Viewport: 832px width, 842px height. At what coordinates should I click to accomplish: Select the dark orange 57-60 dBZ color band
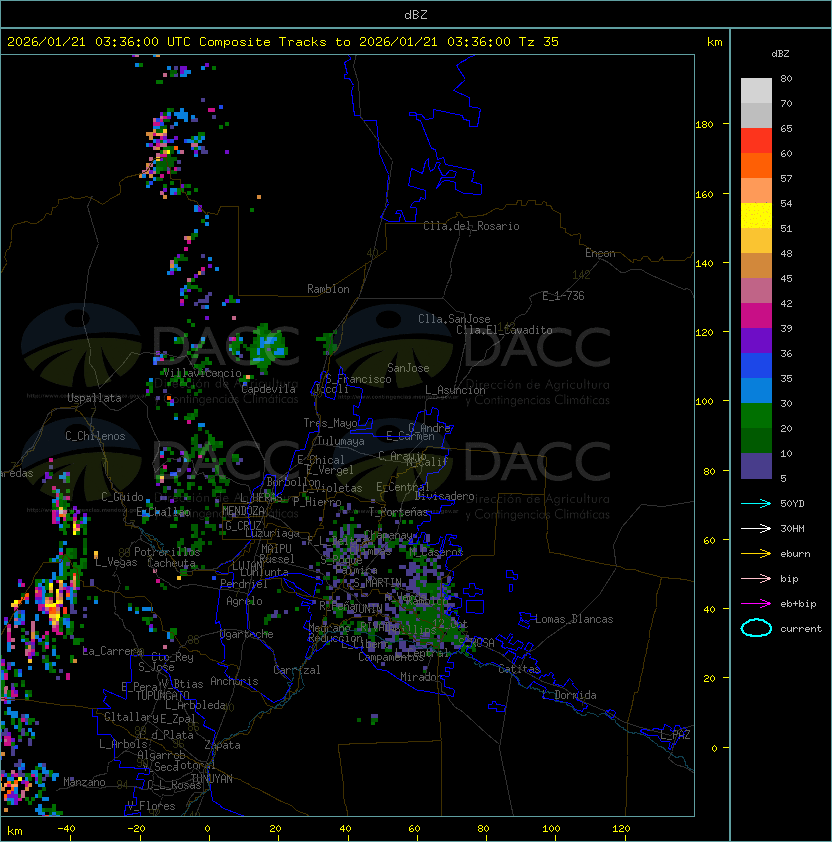point(756,165)
